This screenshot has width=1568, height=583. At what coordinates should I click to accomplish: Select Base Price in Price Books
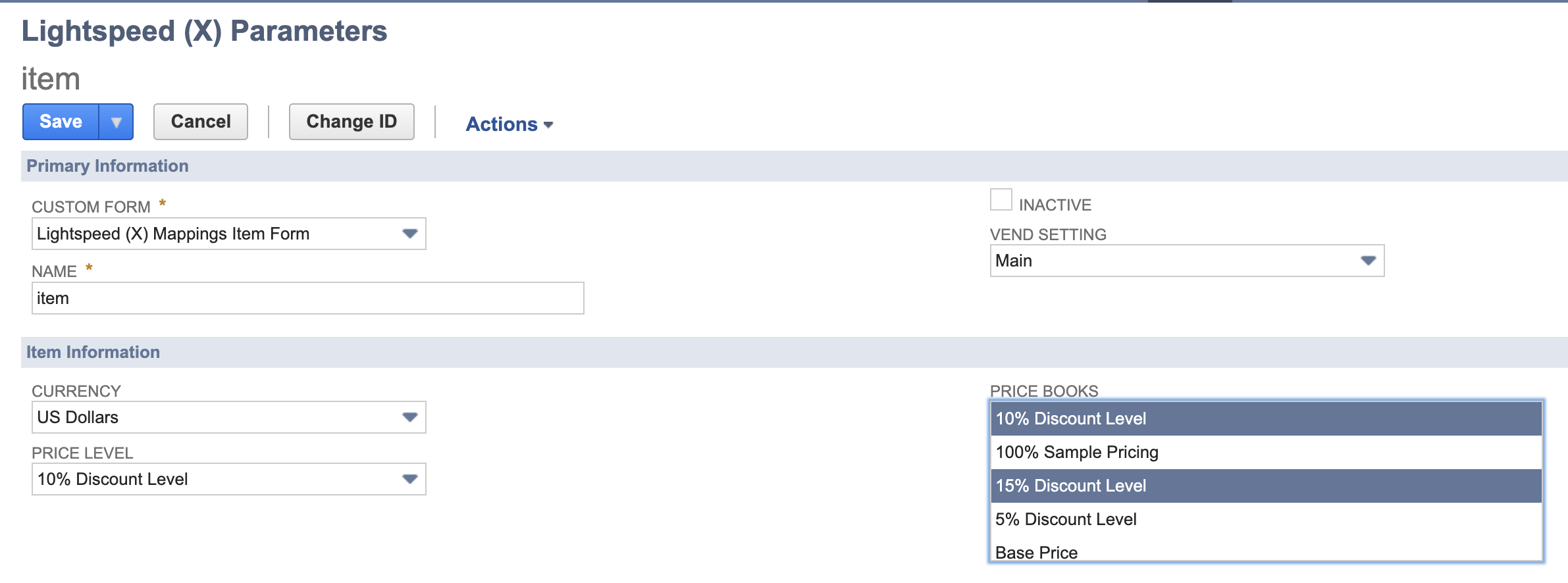(x=1119, y=552)
